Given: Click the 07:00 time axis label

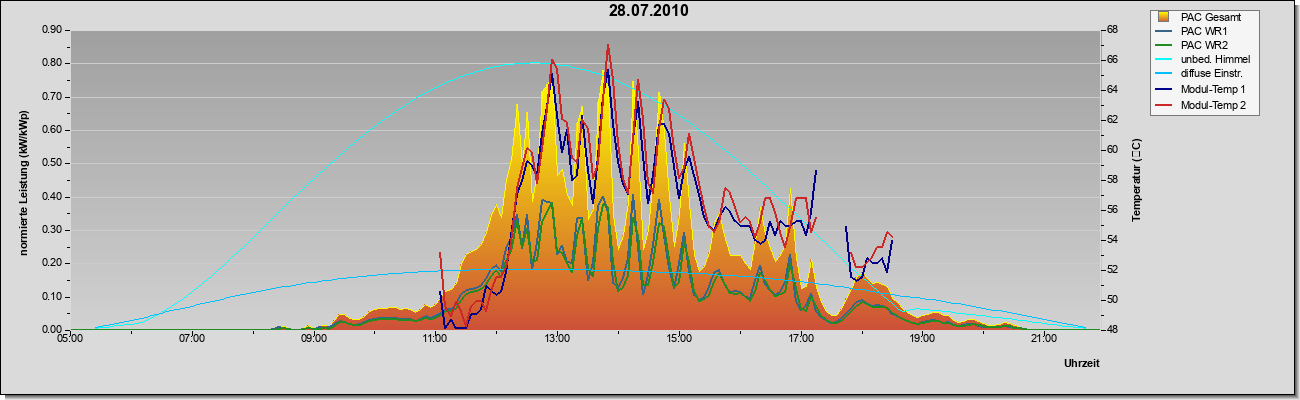Looking at the screenshot, I should click(x=192, y=340).
